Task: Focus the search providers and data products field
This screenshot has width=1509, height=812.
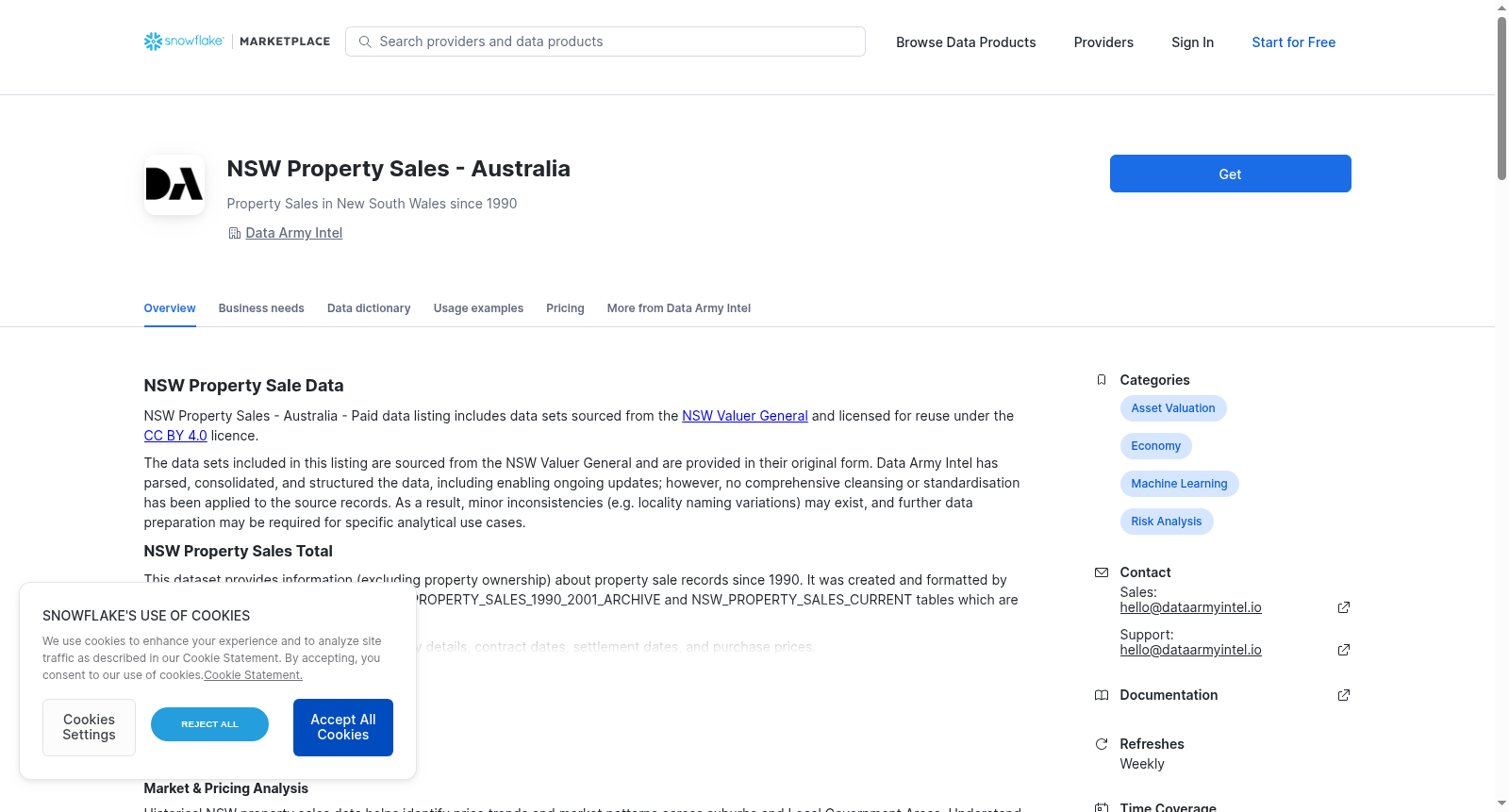Action: tap(605, 41)
